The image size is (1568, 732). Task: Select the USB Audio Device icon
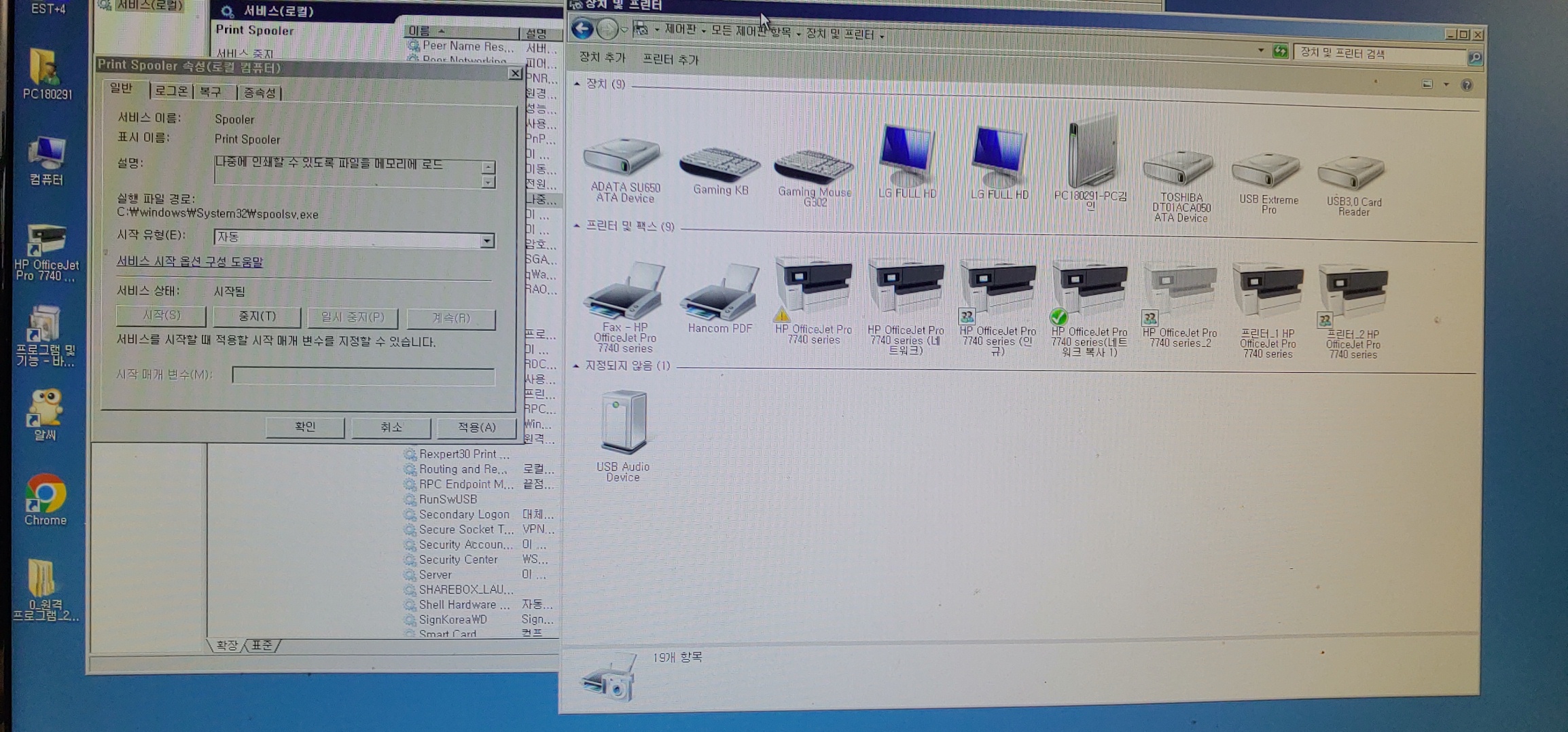(623, 424)
